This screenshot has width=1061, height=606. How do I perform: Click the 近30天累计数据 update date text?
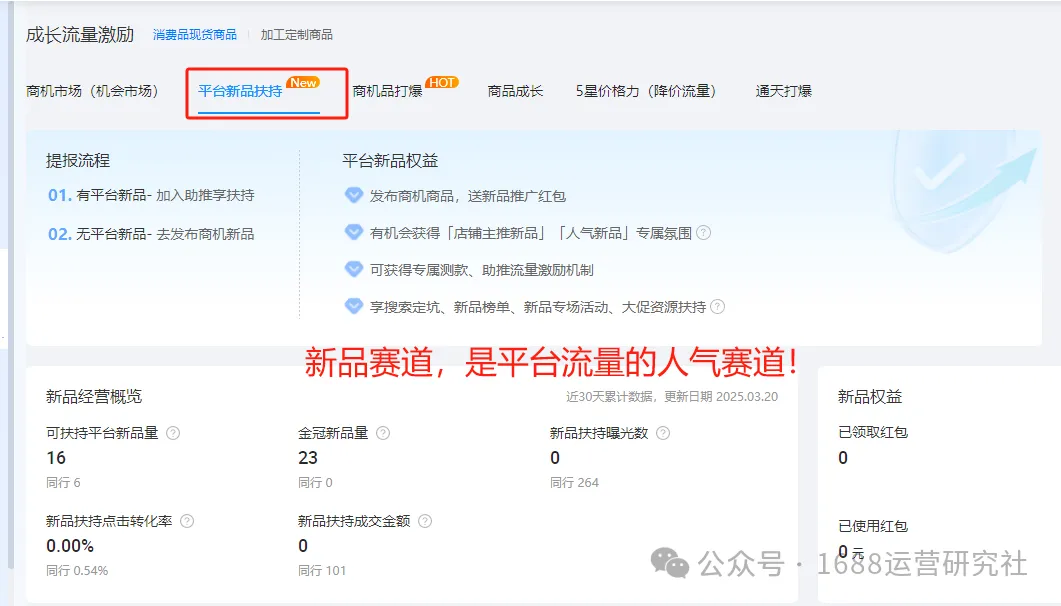coord(672,396)
